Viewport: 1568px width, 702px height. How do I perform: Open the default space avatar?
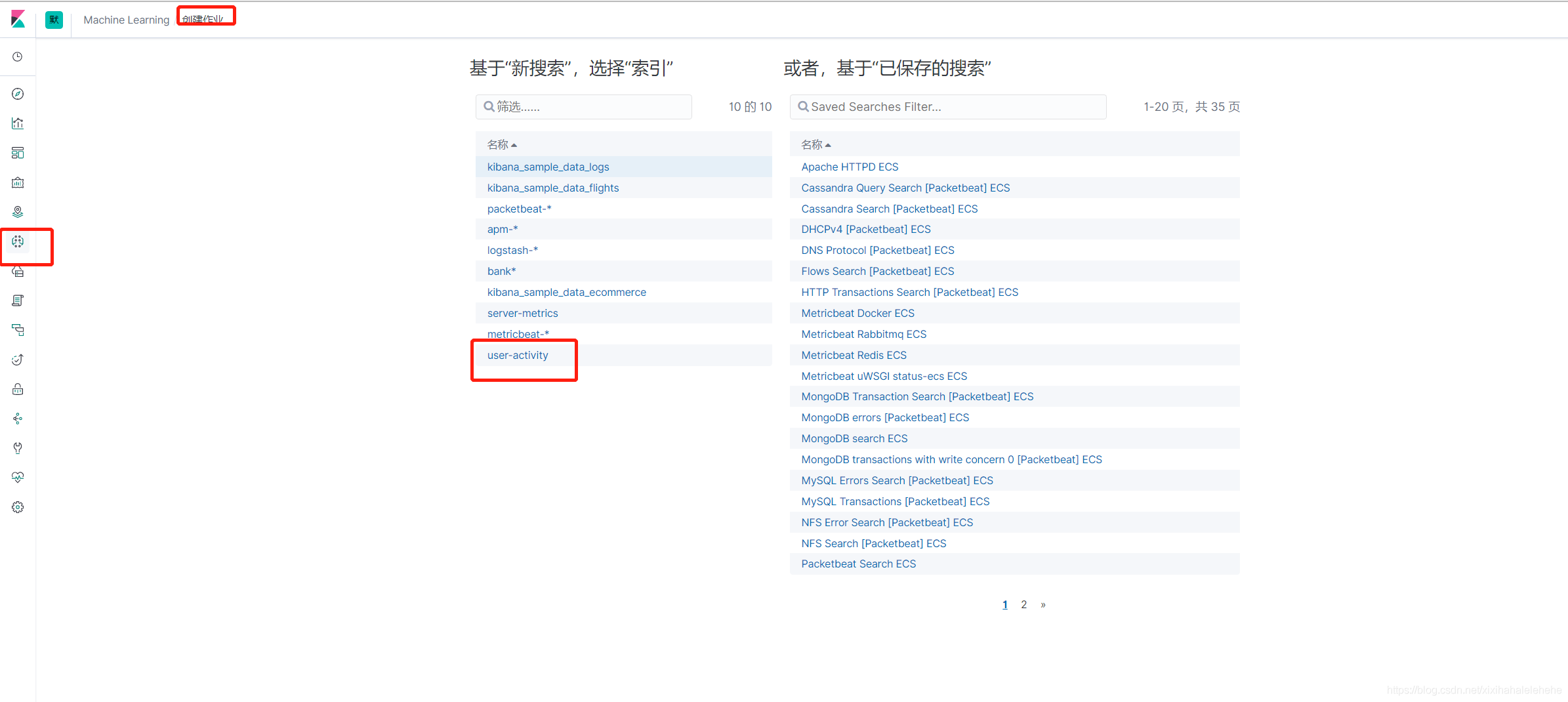click(x=54, y=20)
